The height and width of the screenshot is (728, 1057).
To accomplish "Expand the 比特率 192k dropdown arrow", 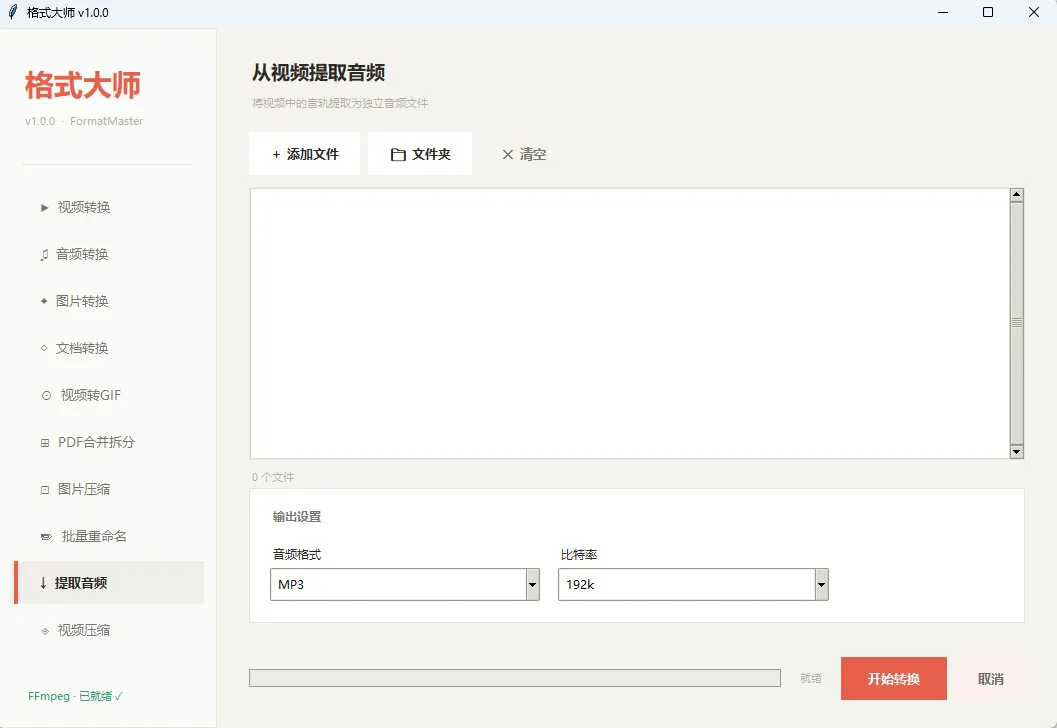I will tap(821, 584).
